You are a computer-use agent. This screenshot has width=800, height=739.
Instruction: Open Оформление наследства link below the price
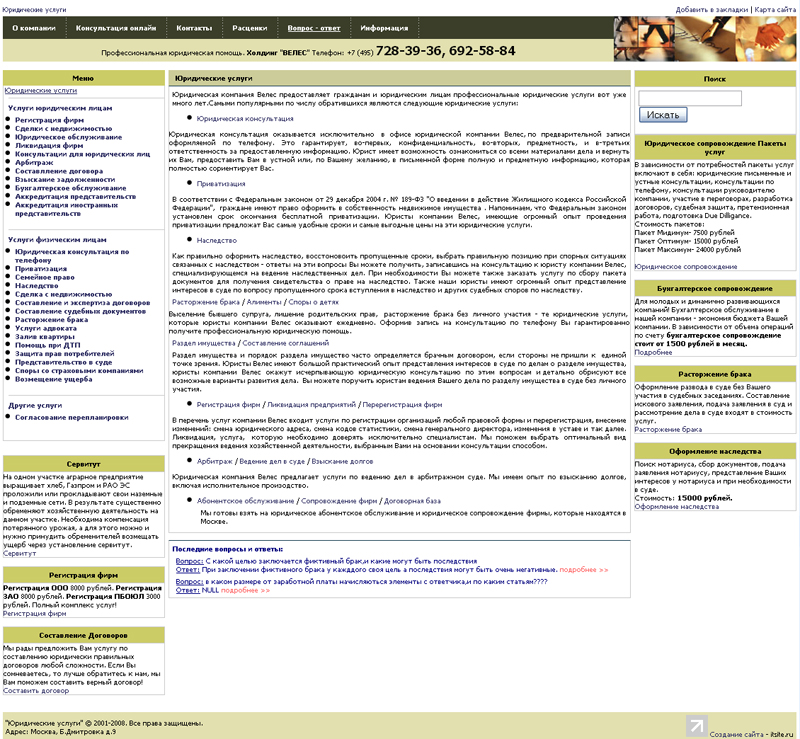pos(677,507)
